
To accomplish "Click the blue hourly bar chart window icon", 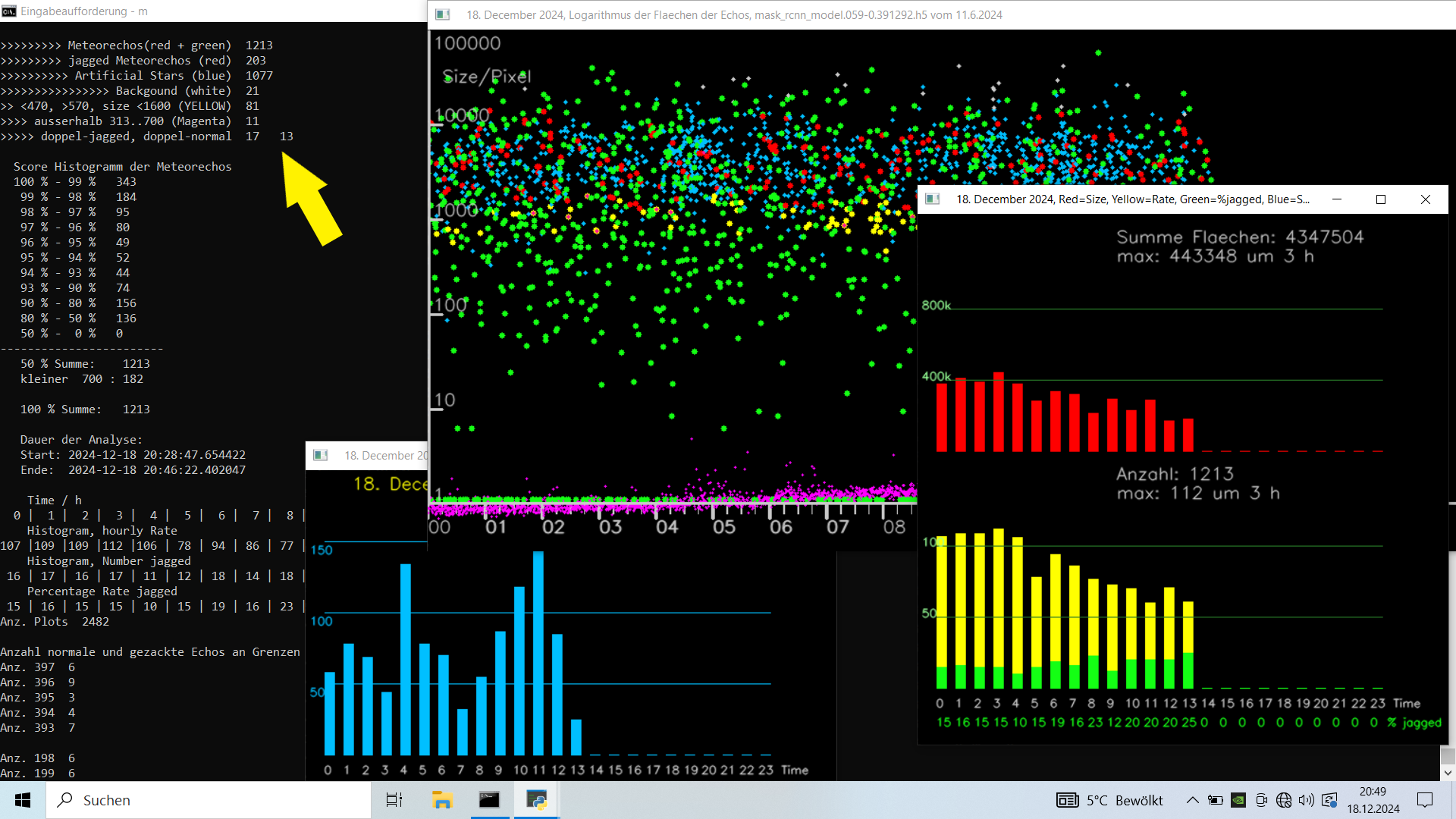I will 321,455.
